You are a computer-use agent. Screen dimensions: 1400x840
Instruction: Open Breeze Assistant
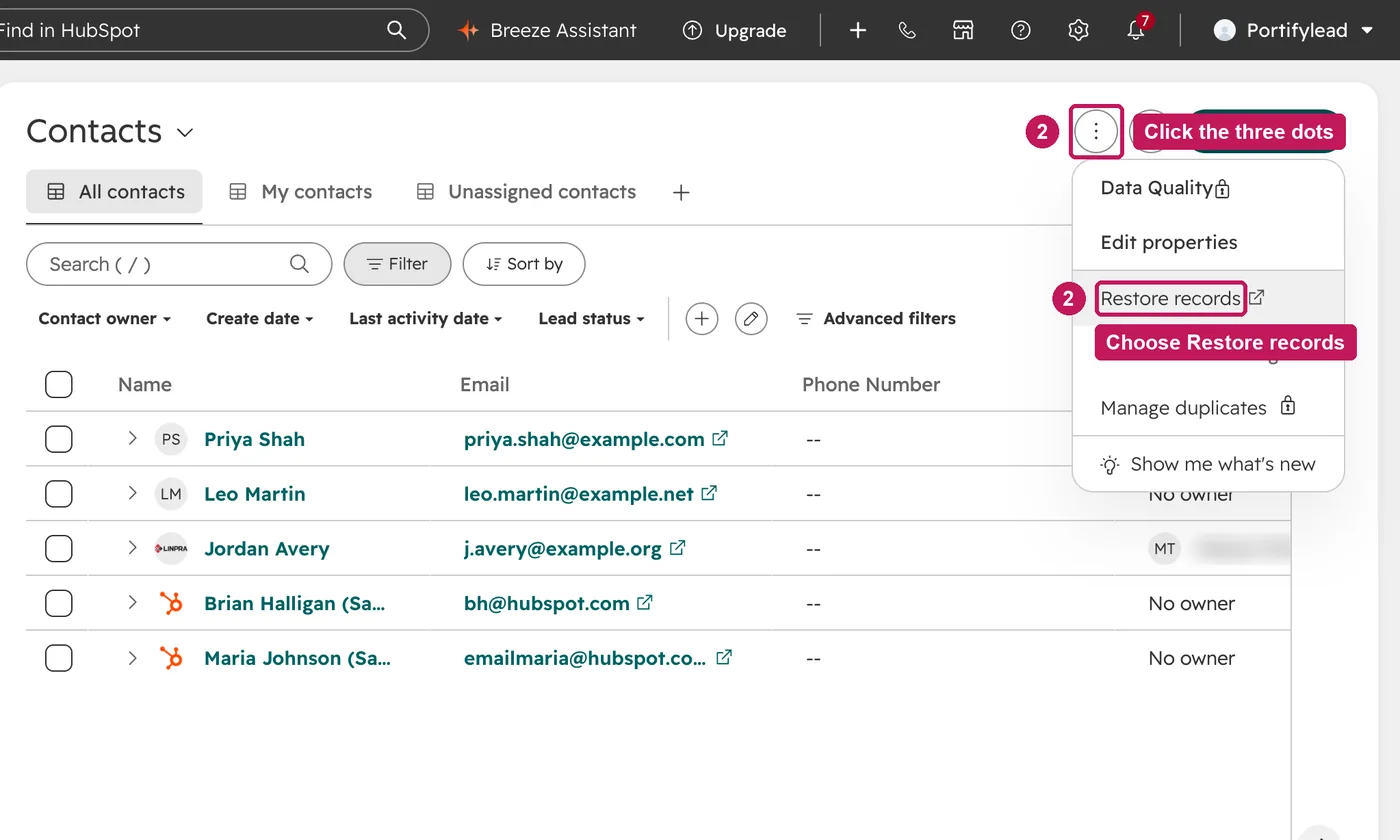pos(547,30)
